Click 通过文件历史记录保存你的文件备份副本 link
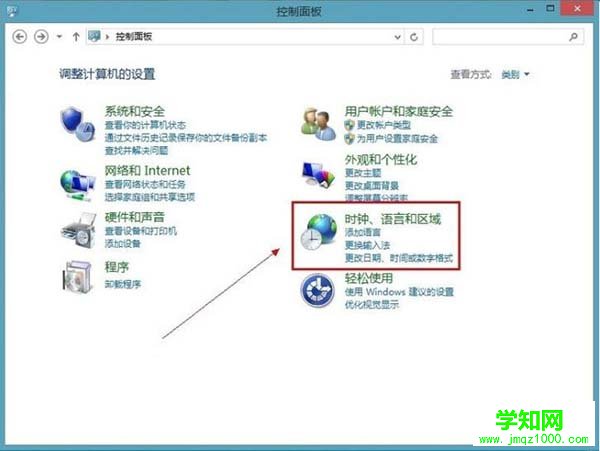Viewport: 600px width, 451px height. pyautogui.click(x=186, y=138)
